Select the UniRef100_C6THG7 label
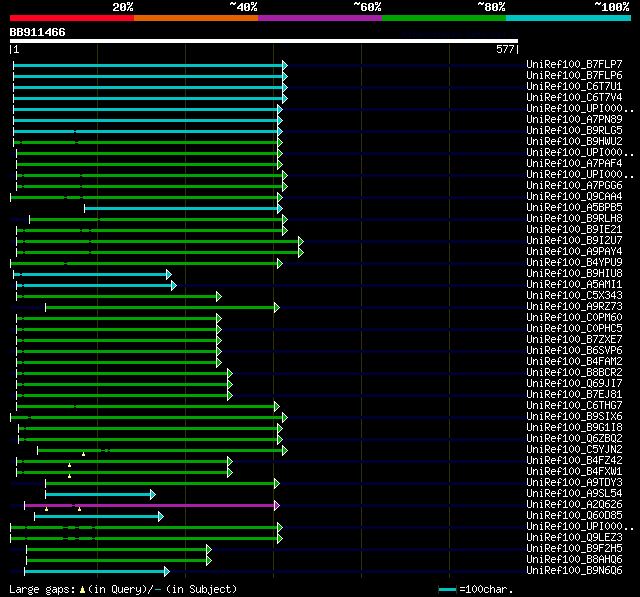The width and height of the screenshot is (640, 597). tap(574, 406)
